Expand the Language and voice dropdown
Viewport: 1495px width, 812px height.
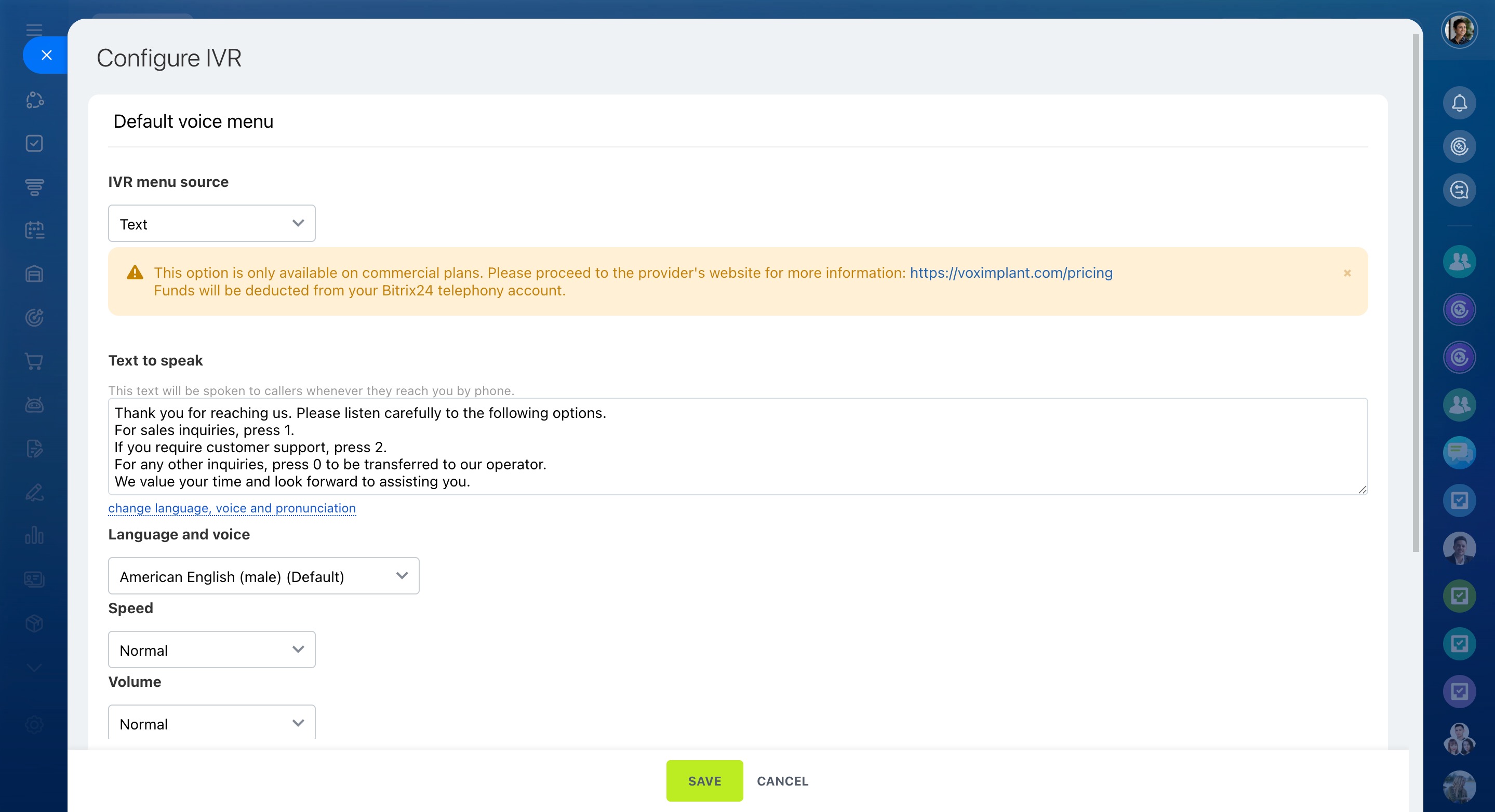point(263,576)
